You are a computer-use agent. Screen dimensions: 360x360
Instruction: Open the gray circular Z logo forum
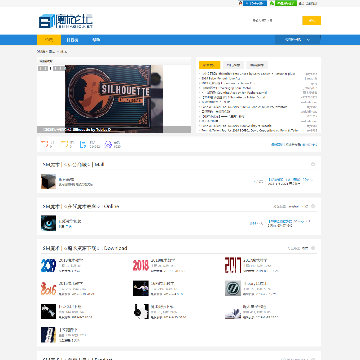[232, 288]
